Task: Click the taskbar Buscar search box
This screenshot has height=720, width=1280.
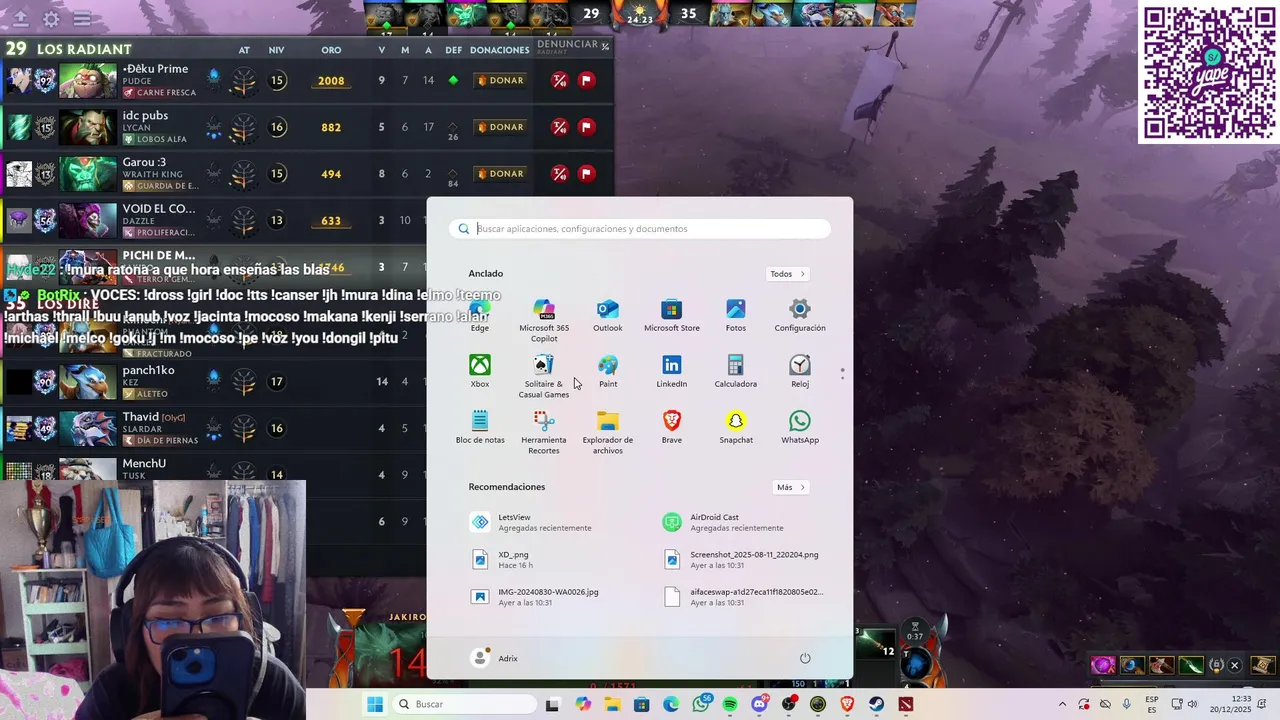Action: point(462,704)
